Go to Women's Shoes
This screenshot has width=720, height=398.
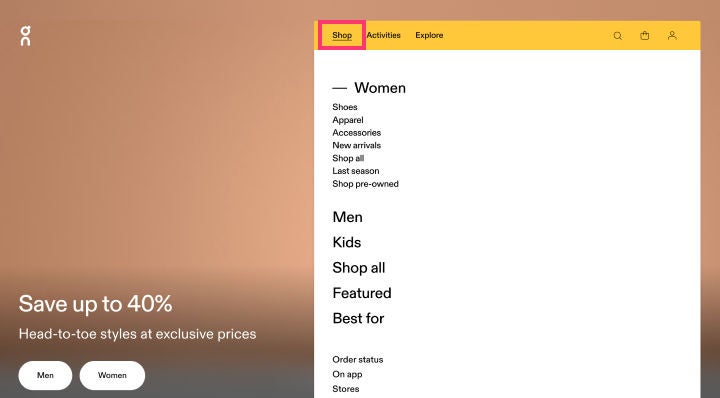(x=345, y=107)
